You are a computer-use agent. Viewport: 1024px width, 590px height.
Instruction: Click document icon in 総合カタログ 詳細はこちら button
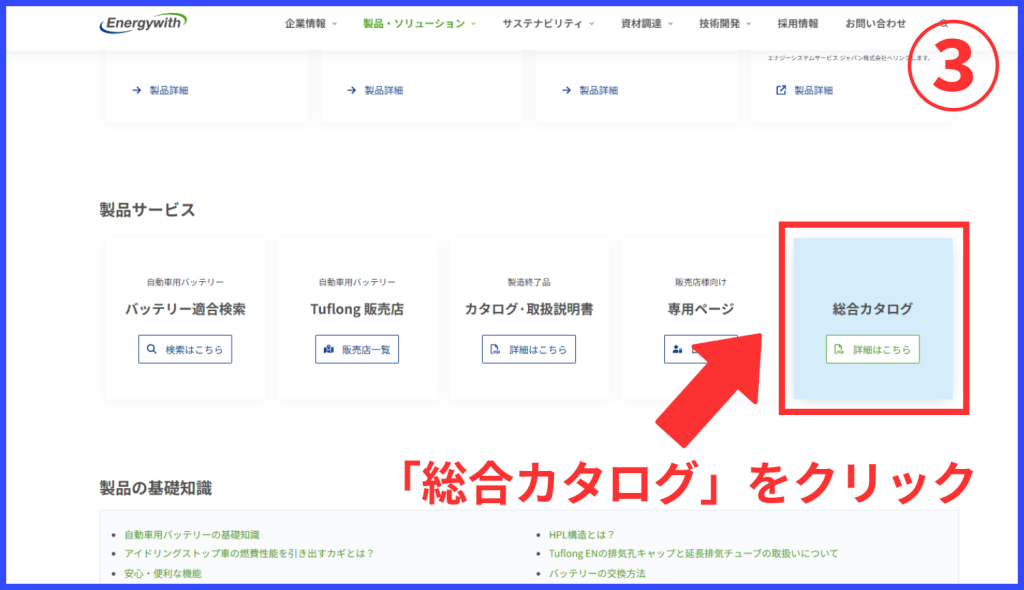tap(839, 350)
